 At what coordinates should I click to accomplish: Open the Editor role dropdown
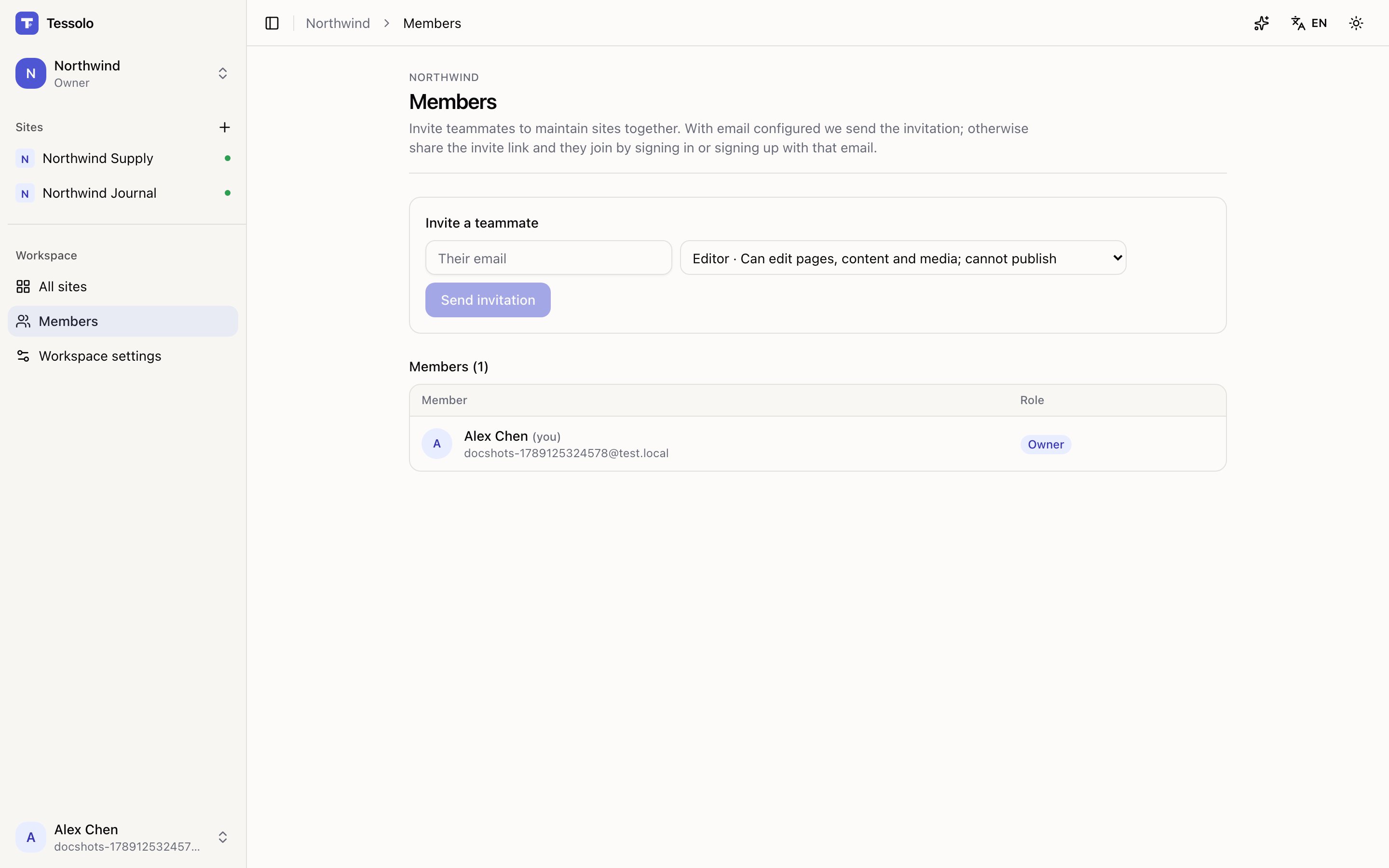[x=903, y=258]
